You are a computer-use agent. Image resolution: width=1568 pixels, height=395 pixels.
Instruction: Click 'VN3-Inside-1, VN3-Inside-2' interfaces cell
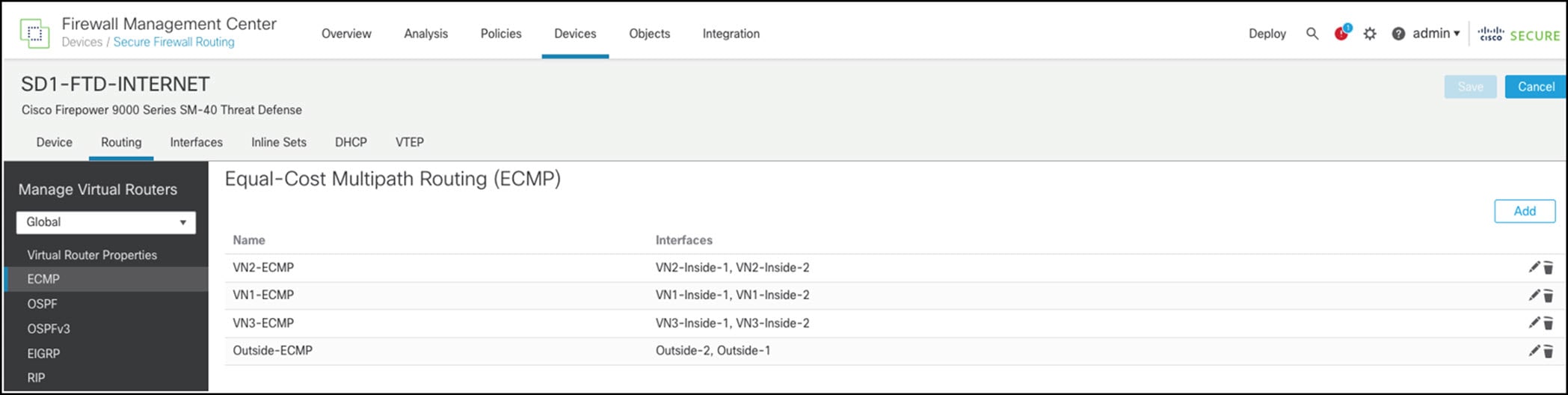(733, 323)
